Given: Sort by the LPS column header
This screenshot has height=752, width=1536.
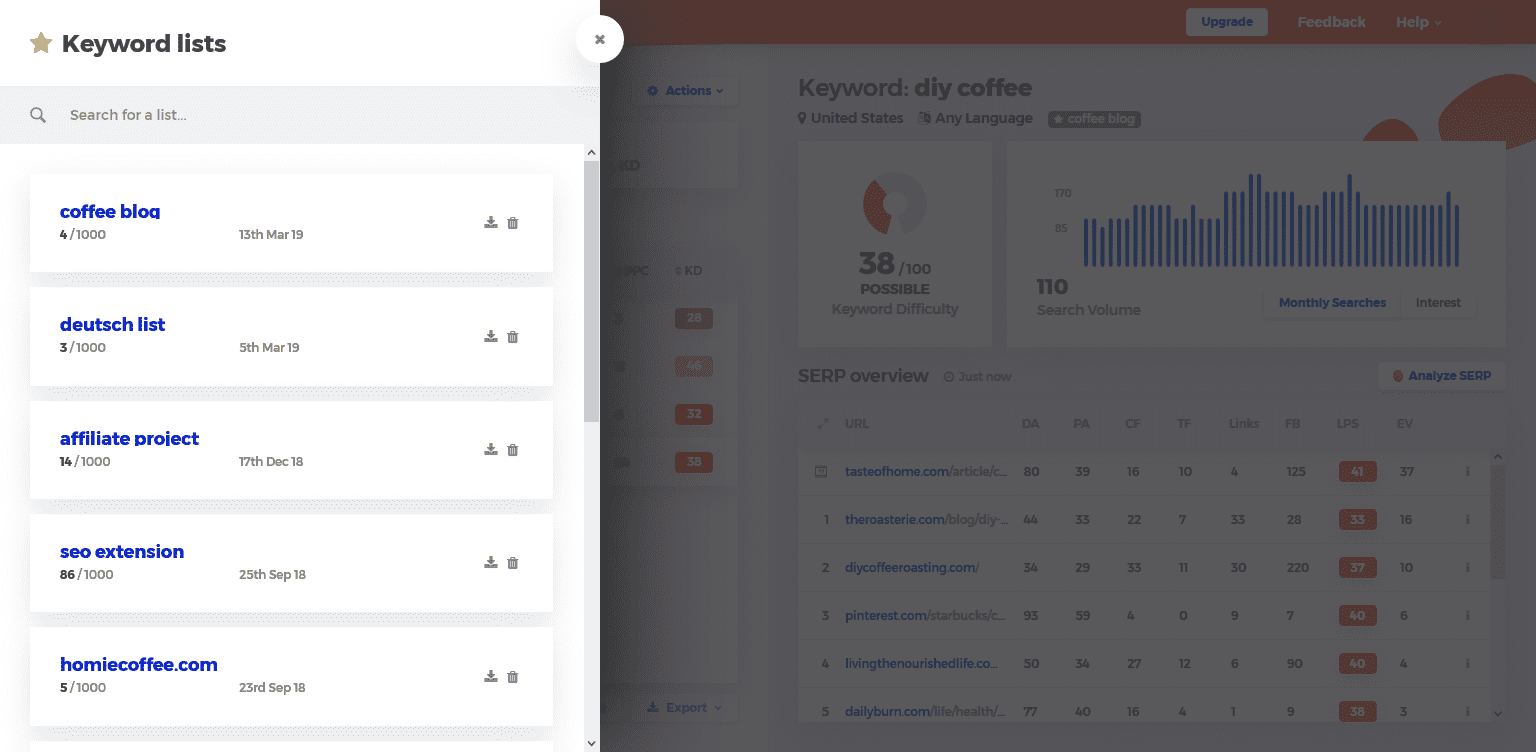Looking at the screenshot, I should pyautogui.click(x=1348, y=423).
